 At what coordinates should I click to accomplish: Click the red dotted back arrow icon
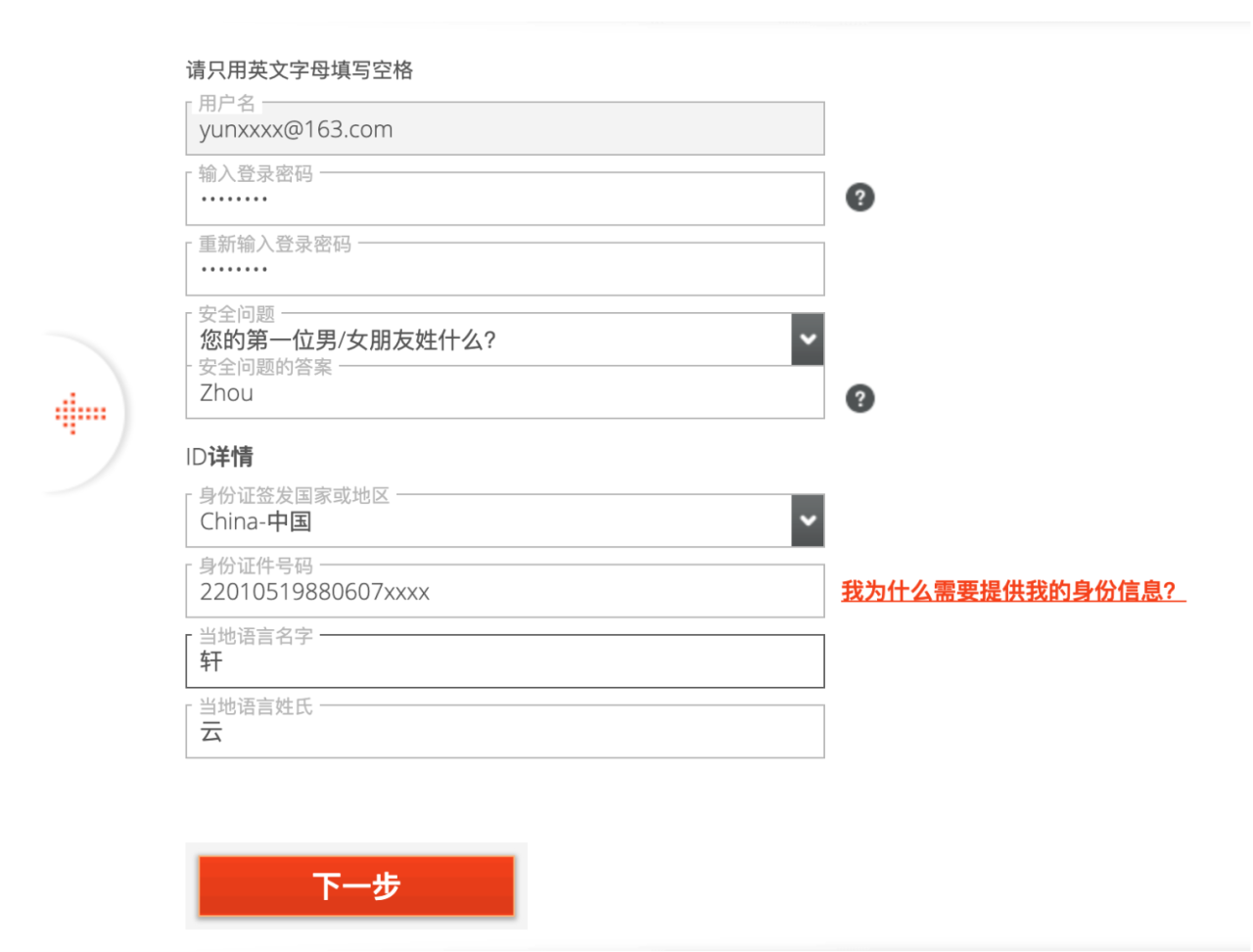[x=80, y=414]
